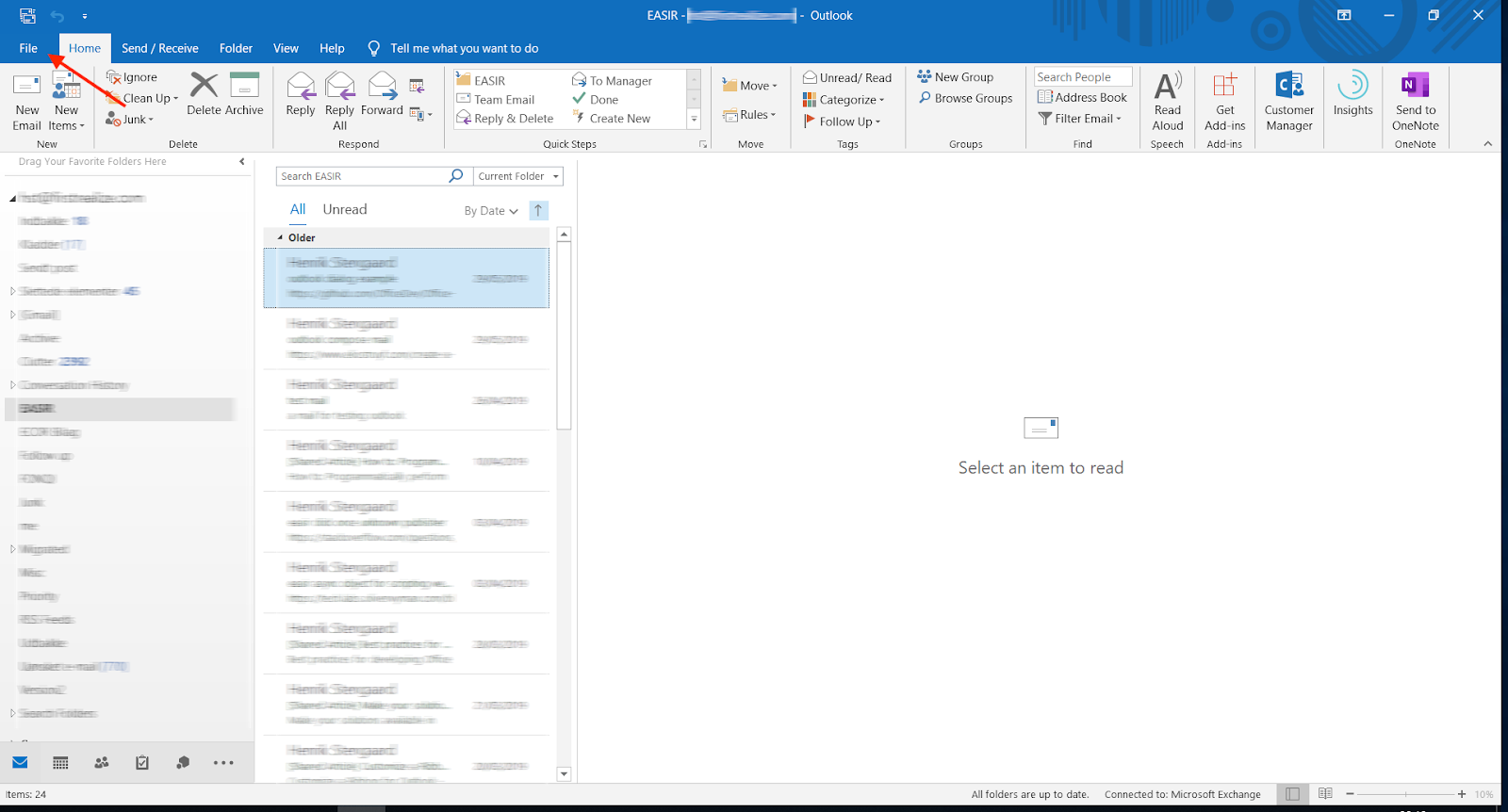This screenshot has width=1508, height=812.
Task: Open the Address Book
Action: point(1082,97)
